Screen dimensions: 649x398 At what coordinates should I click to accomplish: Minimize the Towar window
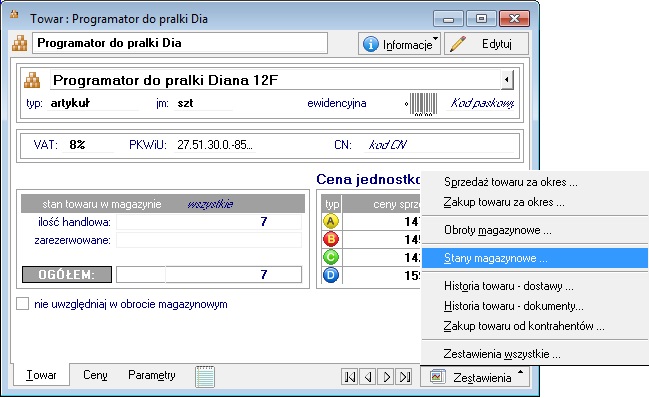(x=449, y=19)
